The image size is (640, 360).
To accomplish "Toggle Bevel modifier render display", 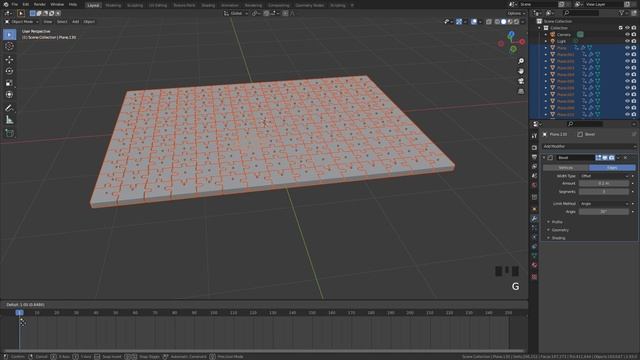I will pyautogui.click(x=611, y=158).
